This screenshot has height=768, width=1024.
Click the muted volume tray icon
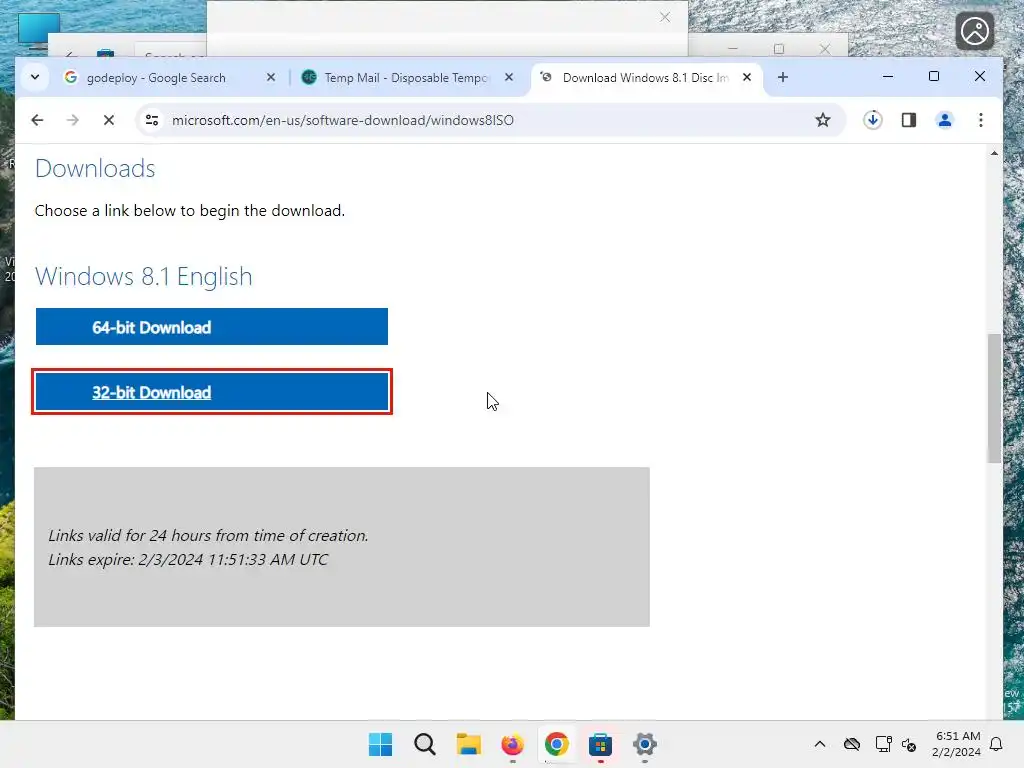pyautogui.click(x=909, y=744)
